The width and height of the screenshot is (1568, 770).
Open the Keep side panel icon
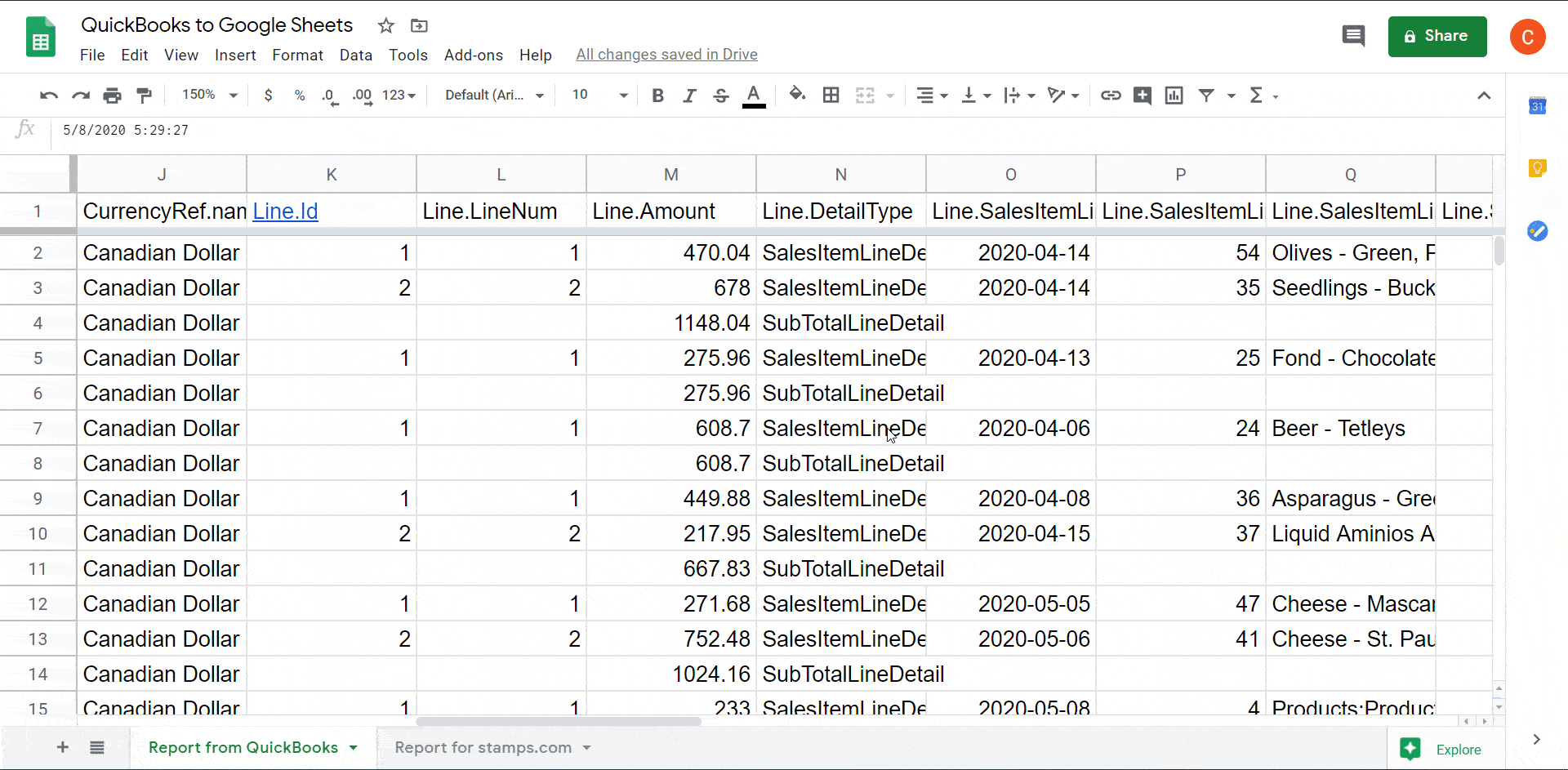pyautogui.click(x=1537, y=168)
